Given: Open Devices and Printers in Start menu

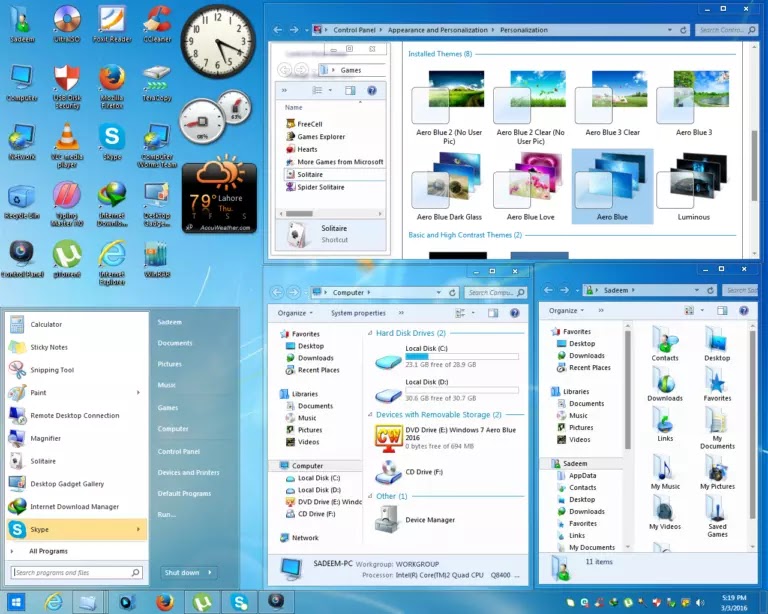Looking at the screenshot, I should [x=188, y=472].
